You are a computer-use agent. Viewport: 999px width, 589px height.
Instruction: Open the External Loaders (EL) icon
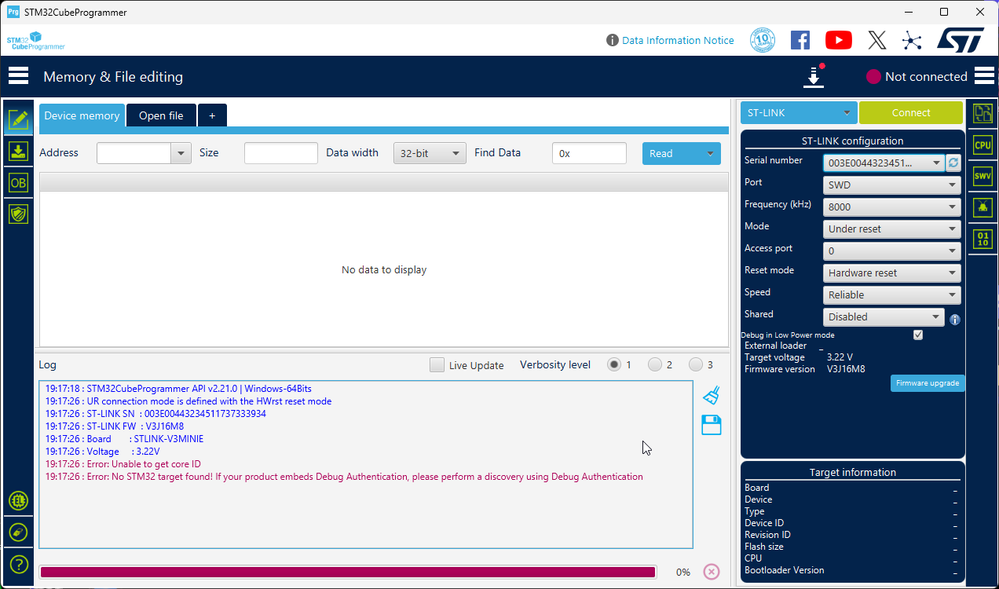(18, 501)
